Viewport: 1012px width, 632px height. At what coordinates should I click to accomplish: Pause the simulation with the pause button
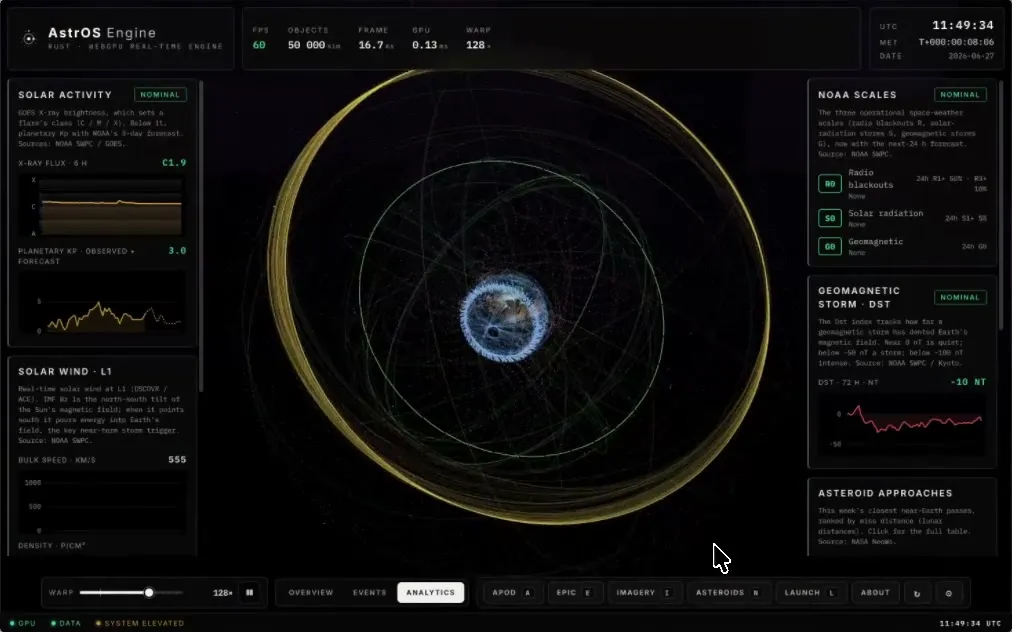pos(249,592)
